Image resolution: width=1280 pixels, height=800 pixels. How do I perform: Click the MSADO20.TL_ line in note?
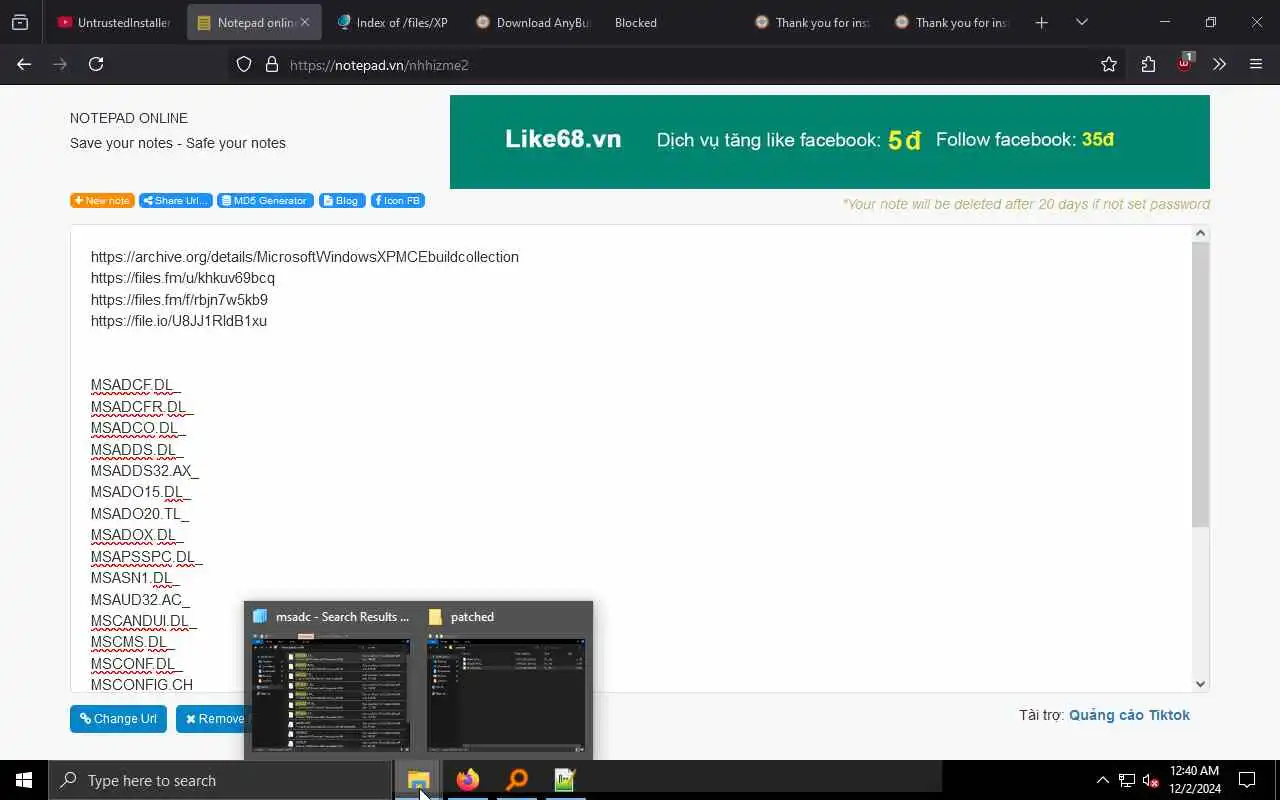pos(140,514)
